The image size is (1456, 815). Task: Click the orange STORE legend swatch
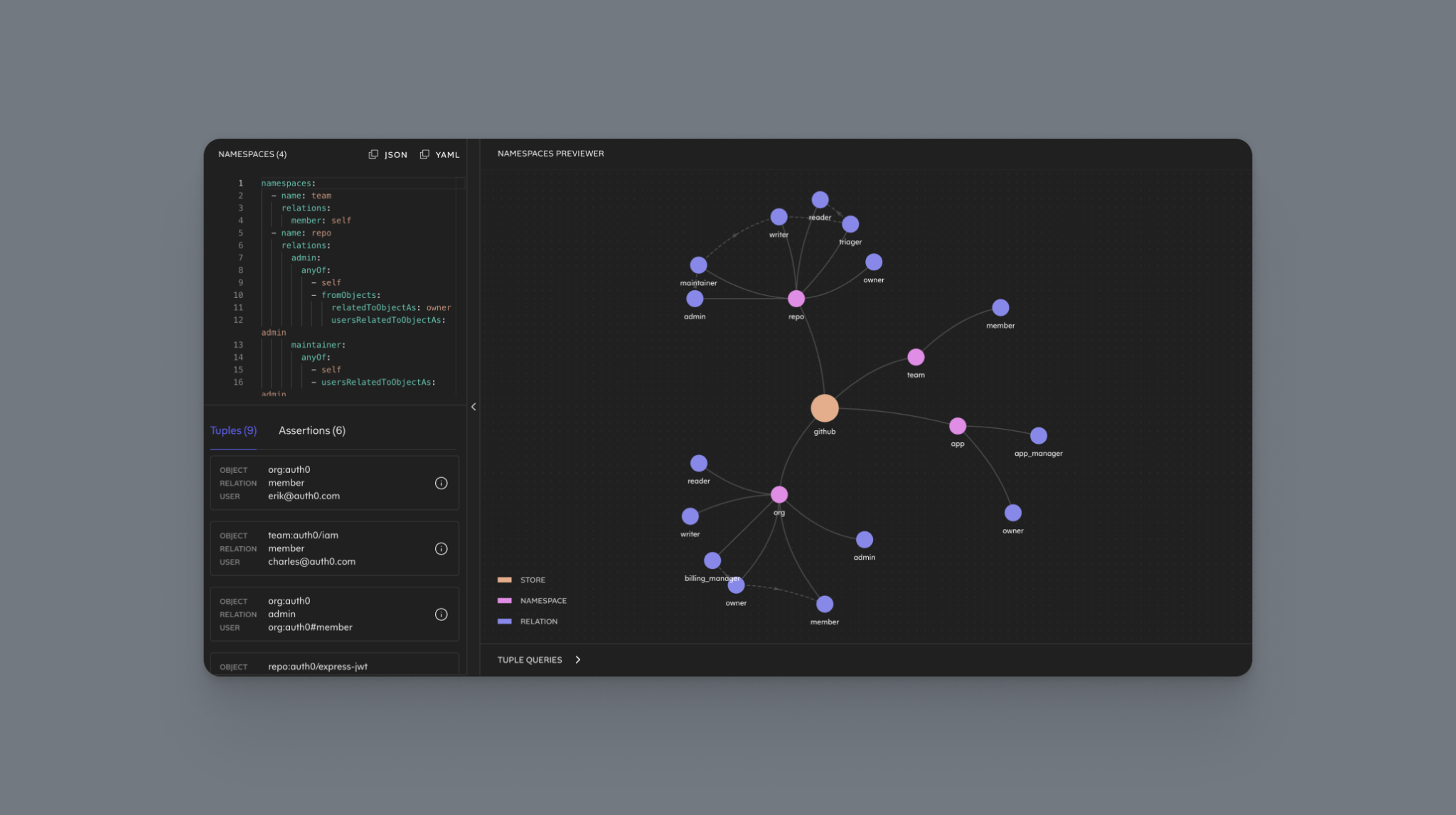[505, 580]
